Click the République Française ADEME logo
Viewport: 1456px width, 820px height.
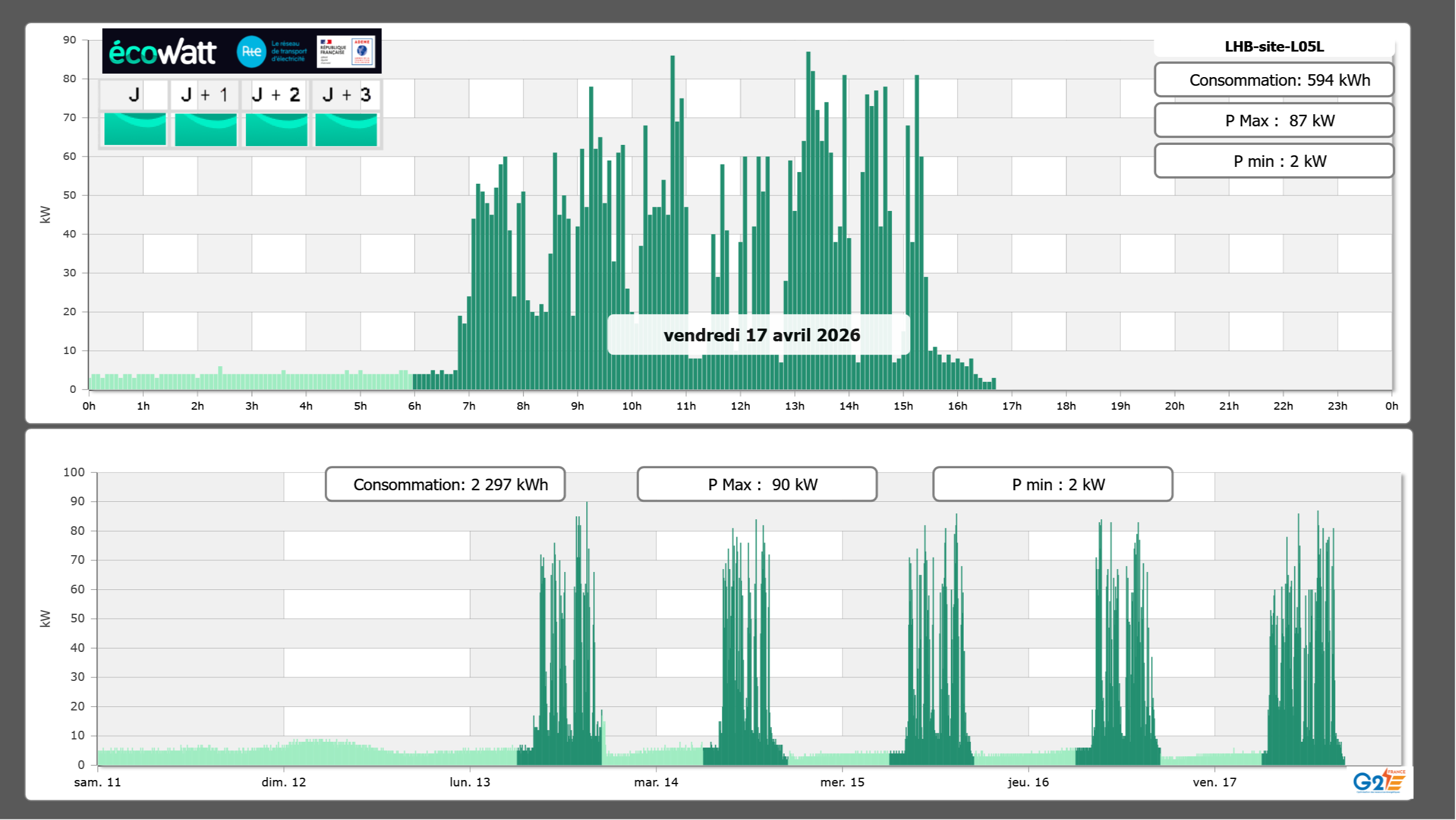tap(346, 52)
